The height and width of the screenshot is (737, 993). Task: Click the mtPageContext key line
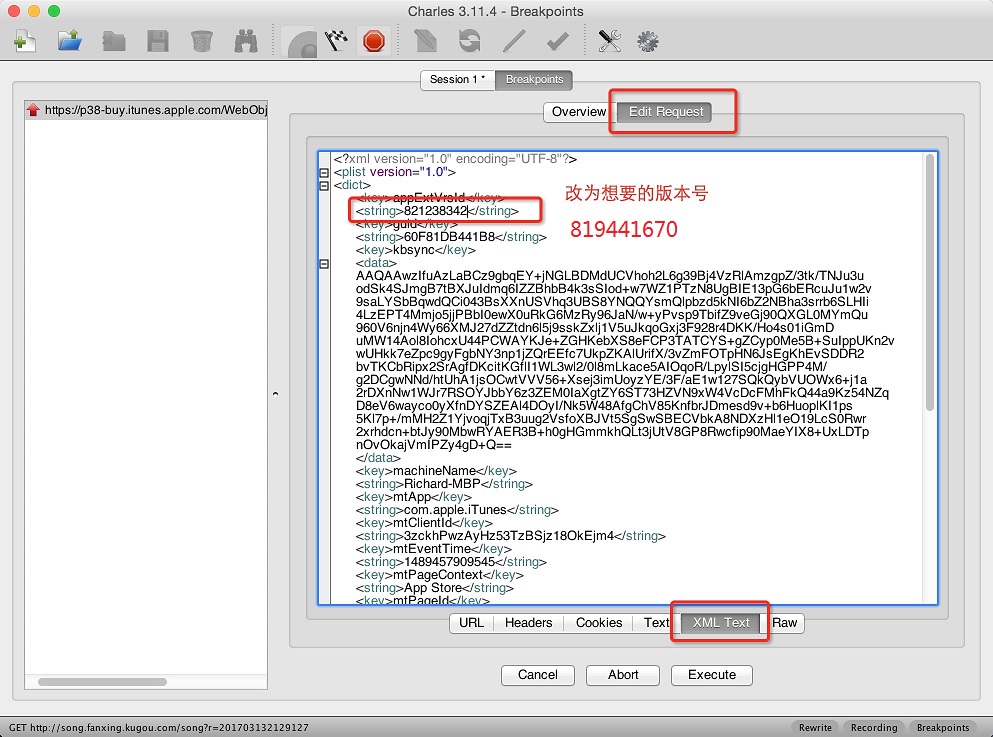[440, 575]
